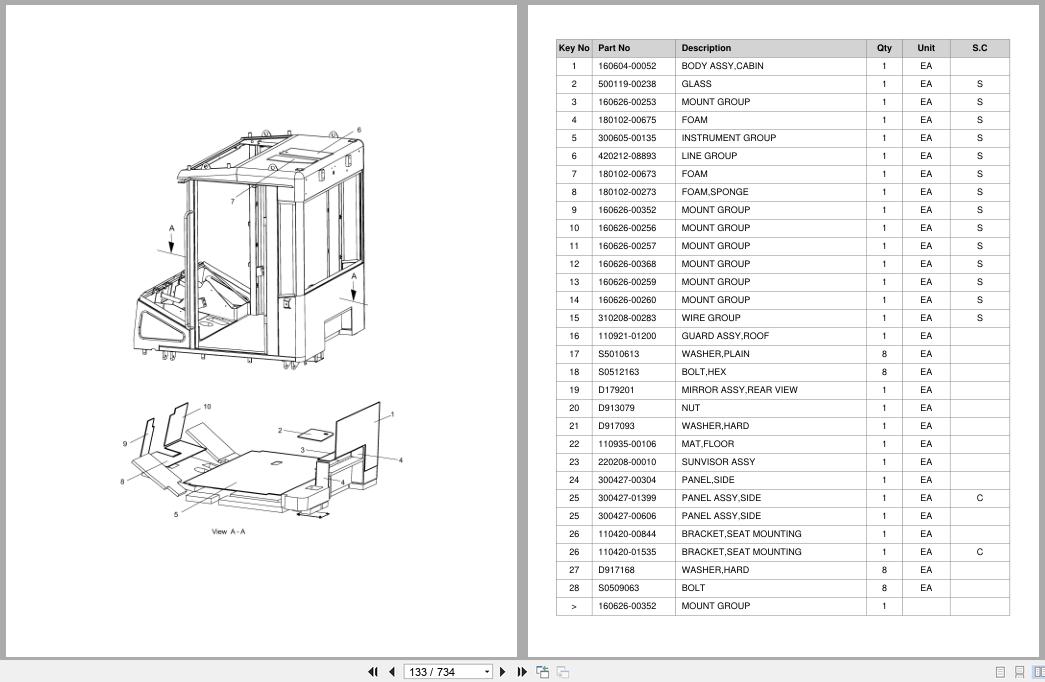Click LINE GROUP description
The width and height of the screenshot is (1045, 682).
tap(708, 156)
